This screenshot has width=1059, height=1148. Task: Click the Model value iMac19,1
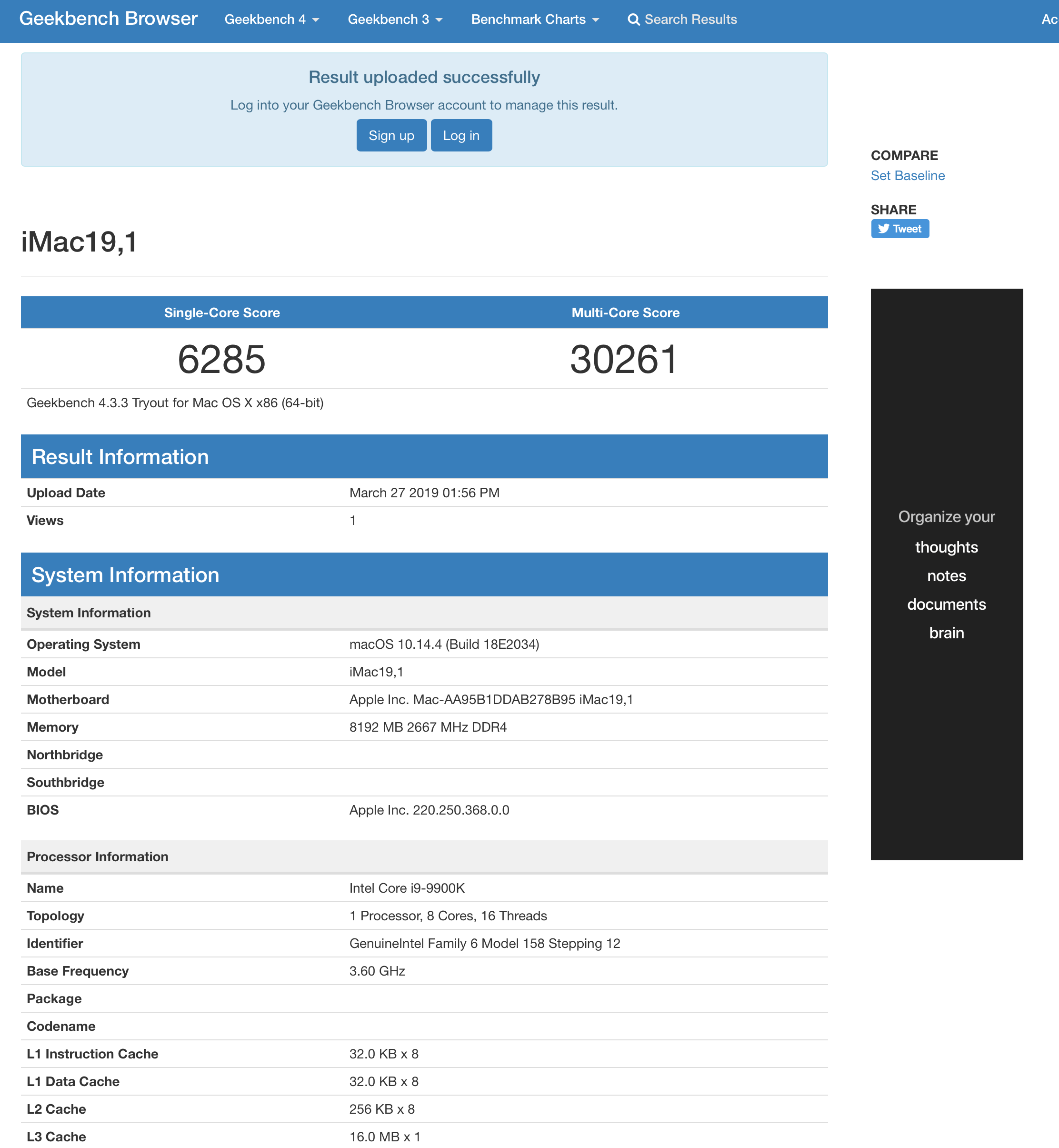(x=377, y=672)
